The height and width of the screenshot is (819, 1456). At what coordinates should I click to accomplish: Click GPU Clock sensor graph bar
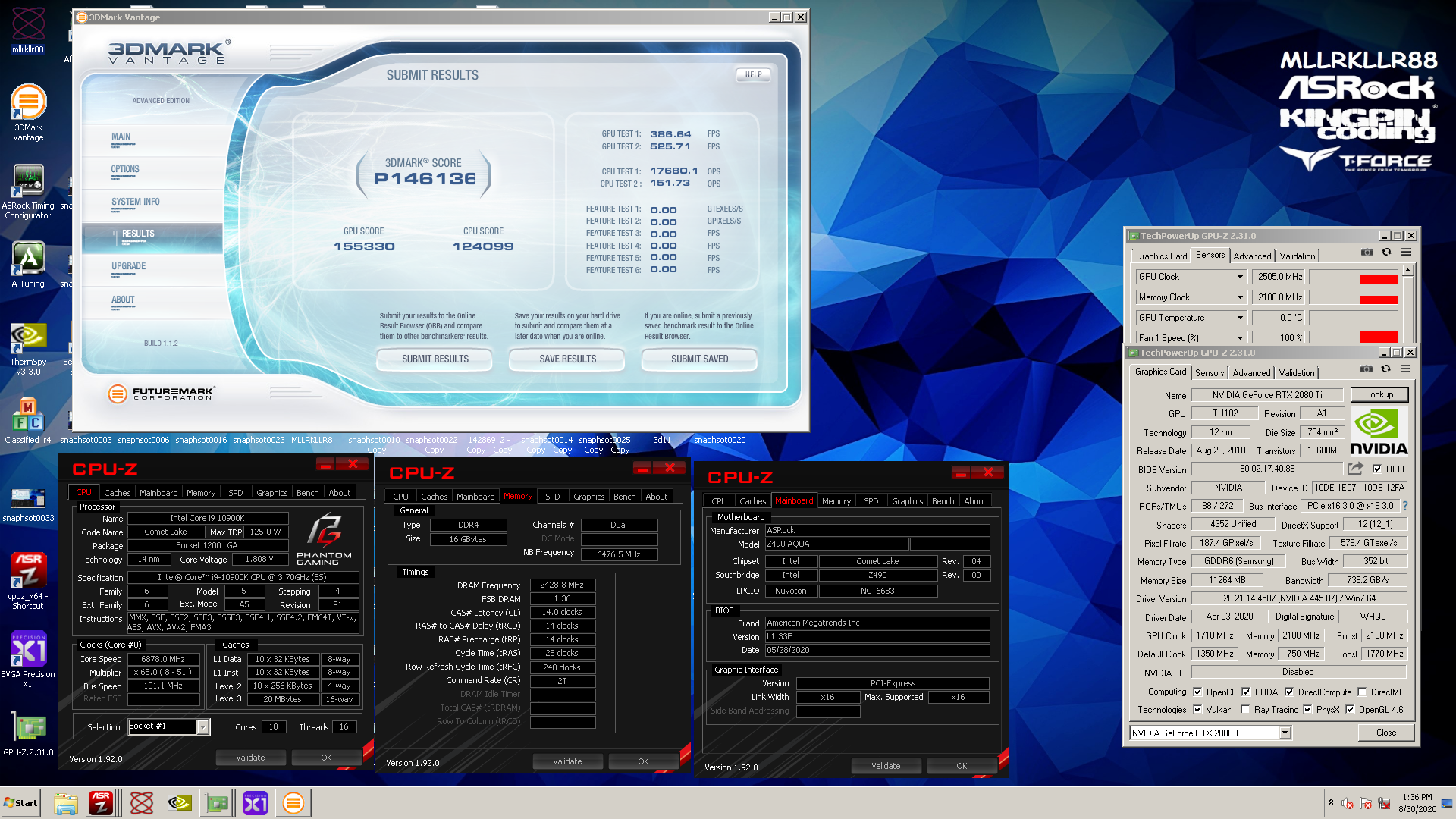[x=1354, y=277]
